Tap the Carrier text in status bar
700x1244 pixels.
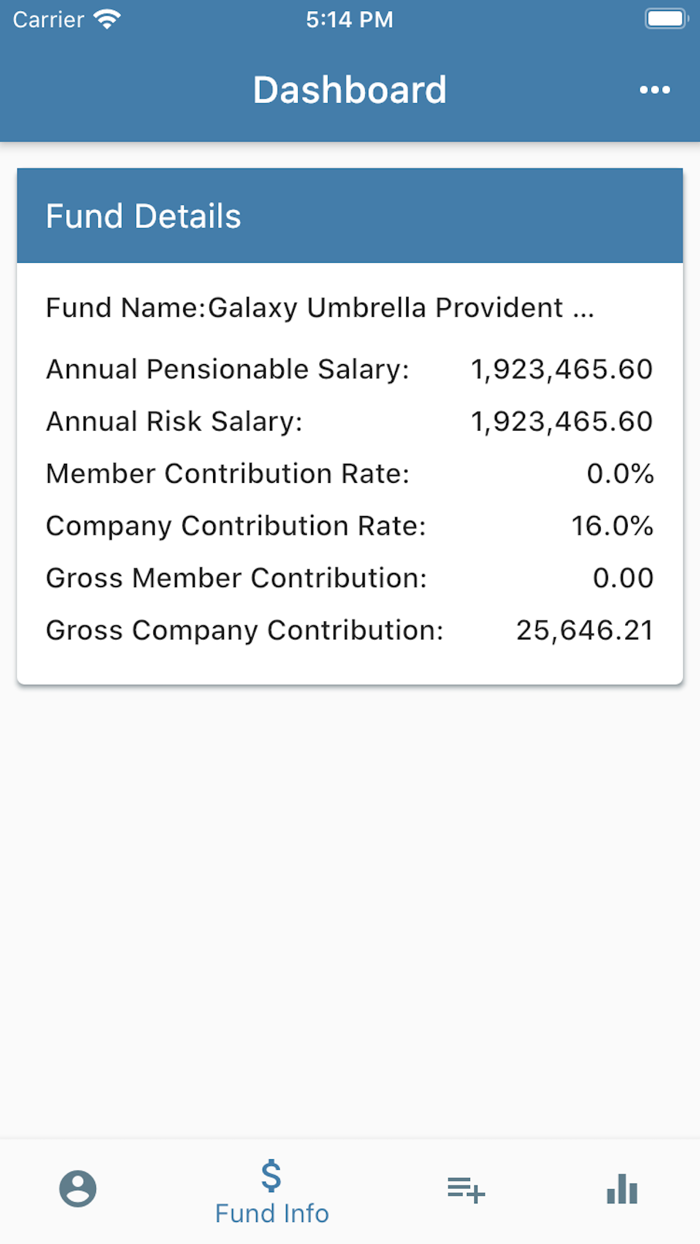pyautogui.click(x=47, y=19)
